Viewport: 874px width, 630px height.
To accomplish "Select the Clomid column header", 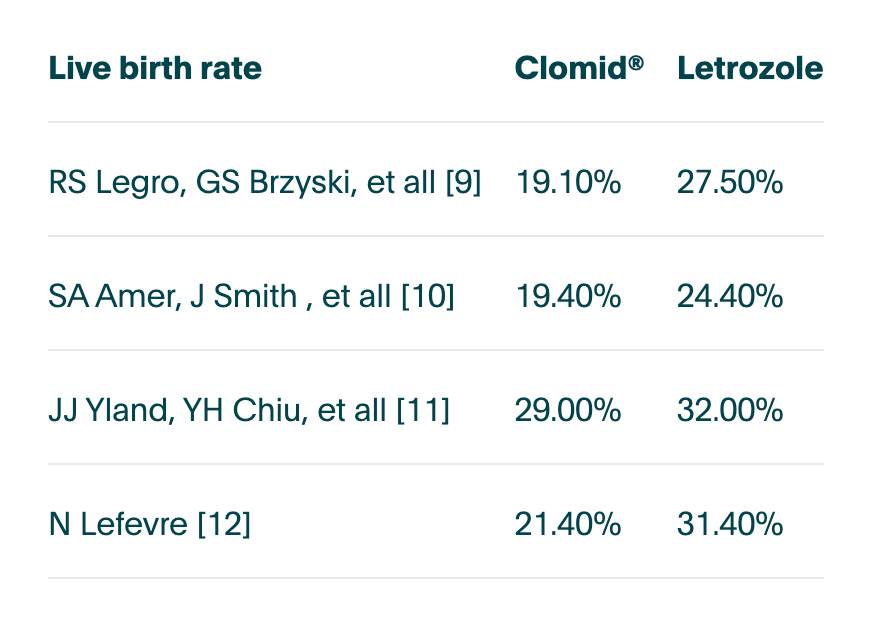I will click(579, 68).
